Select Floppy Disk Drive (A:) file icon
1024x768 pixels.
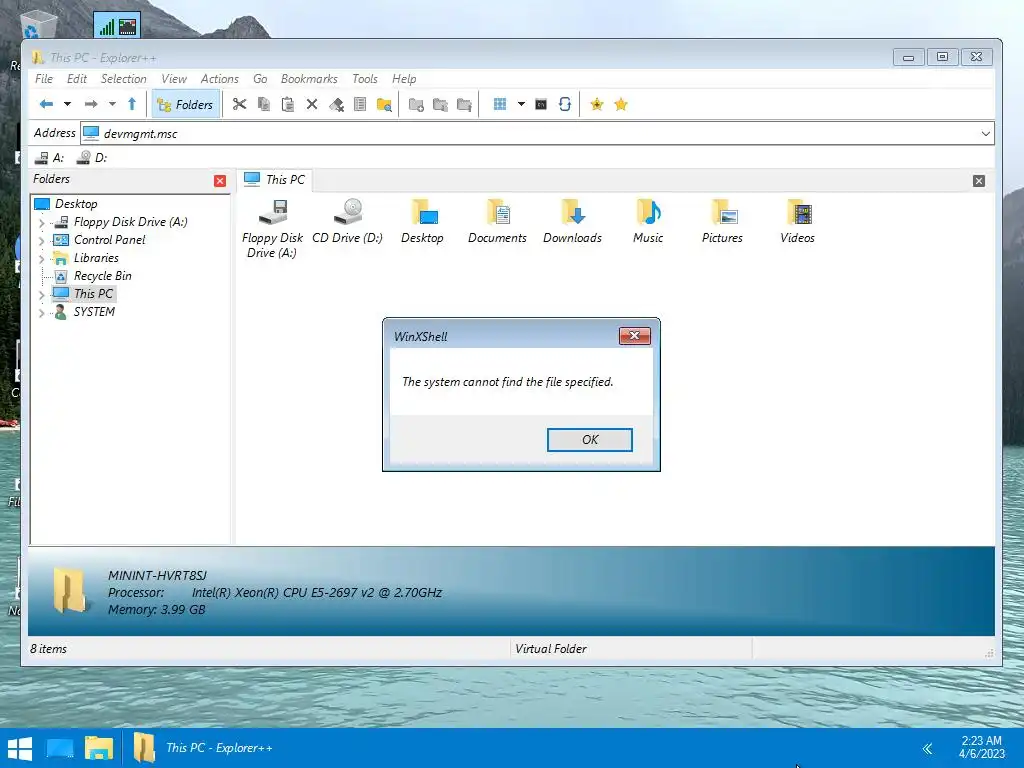pos(272,228)
